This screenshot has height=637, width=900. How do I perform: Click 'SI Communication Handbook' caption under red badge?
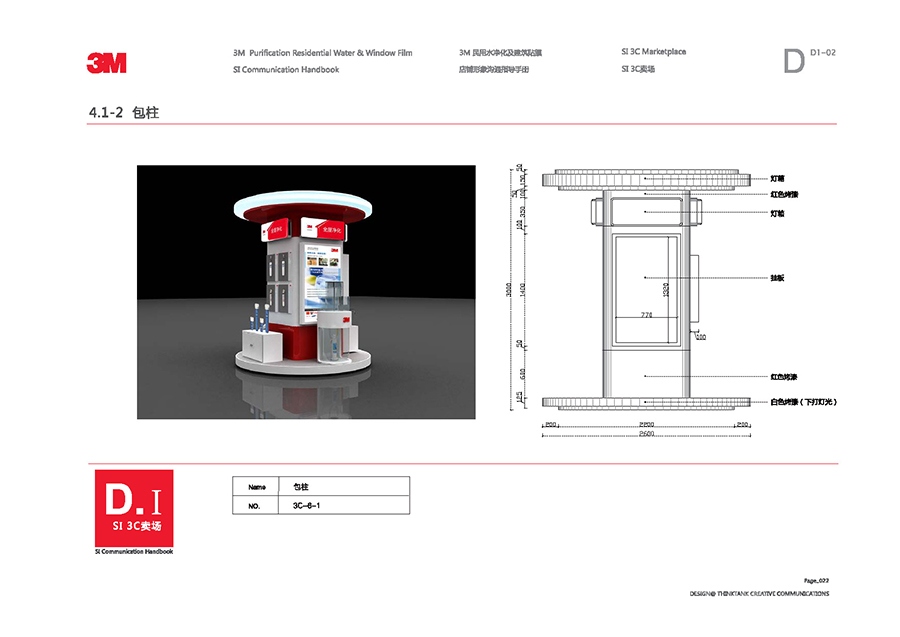(x=134, y=551)
